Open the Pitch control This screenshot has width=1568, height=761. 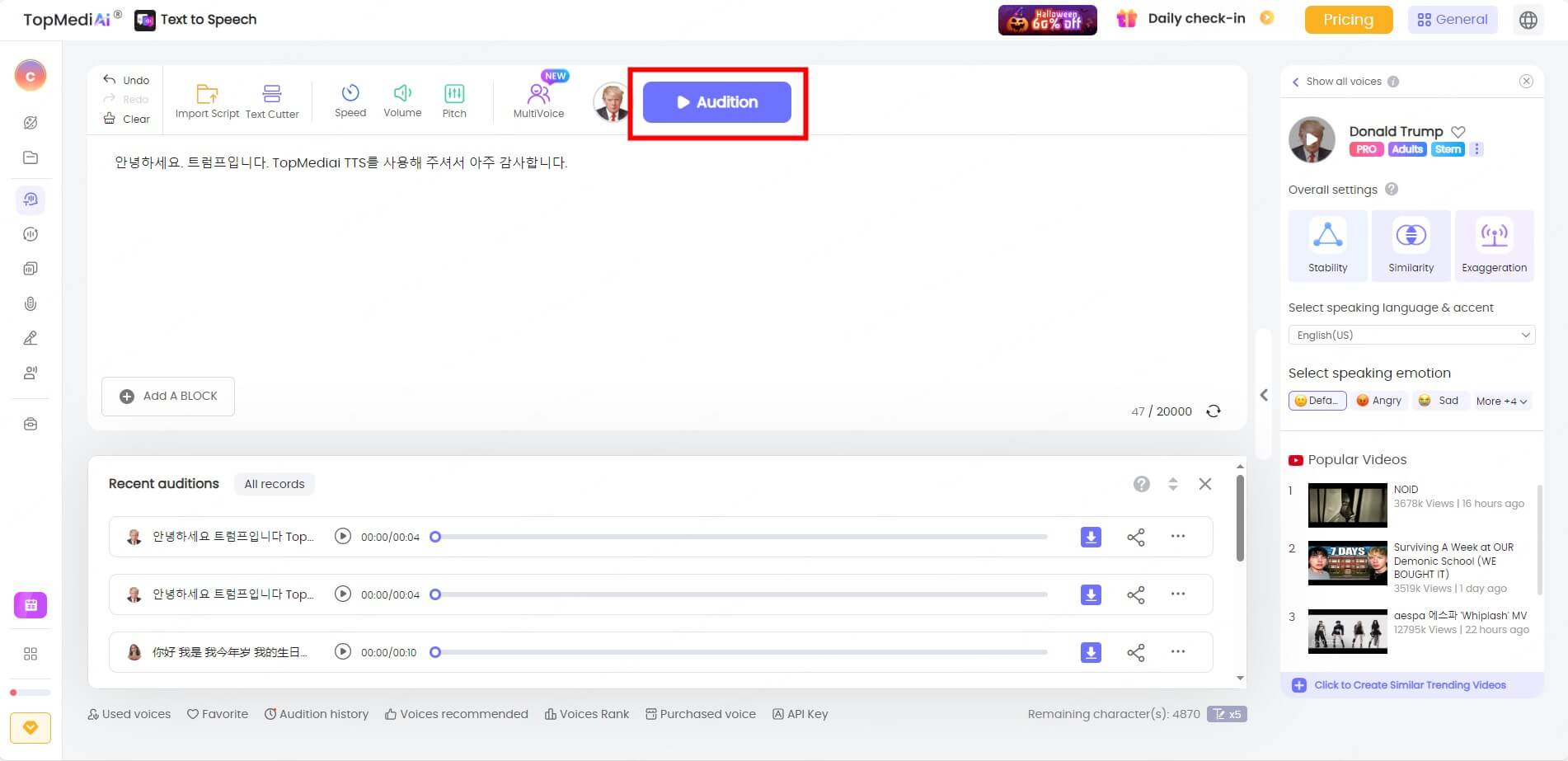pyautogui.click(x=454, y=101)
